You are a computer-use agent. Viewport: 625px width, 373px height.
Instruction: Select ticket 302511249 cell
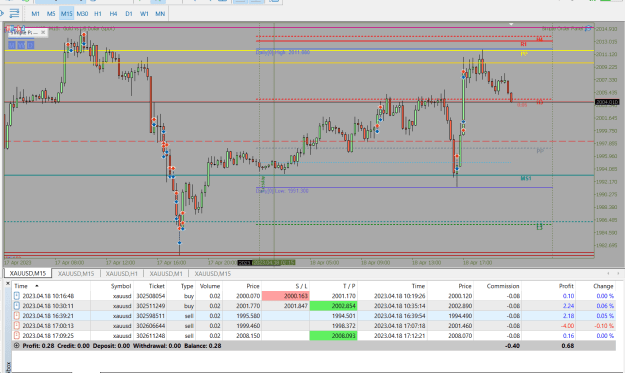click(x=150, y=306)
